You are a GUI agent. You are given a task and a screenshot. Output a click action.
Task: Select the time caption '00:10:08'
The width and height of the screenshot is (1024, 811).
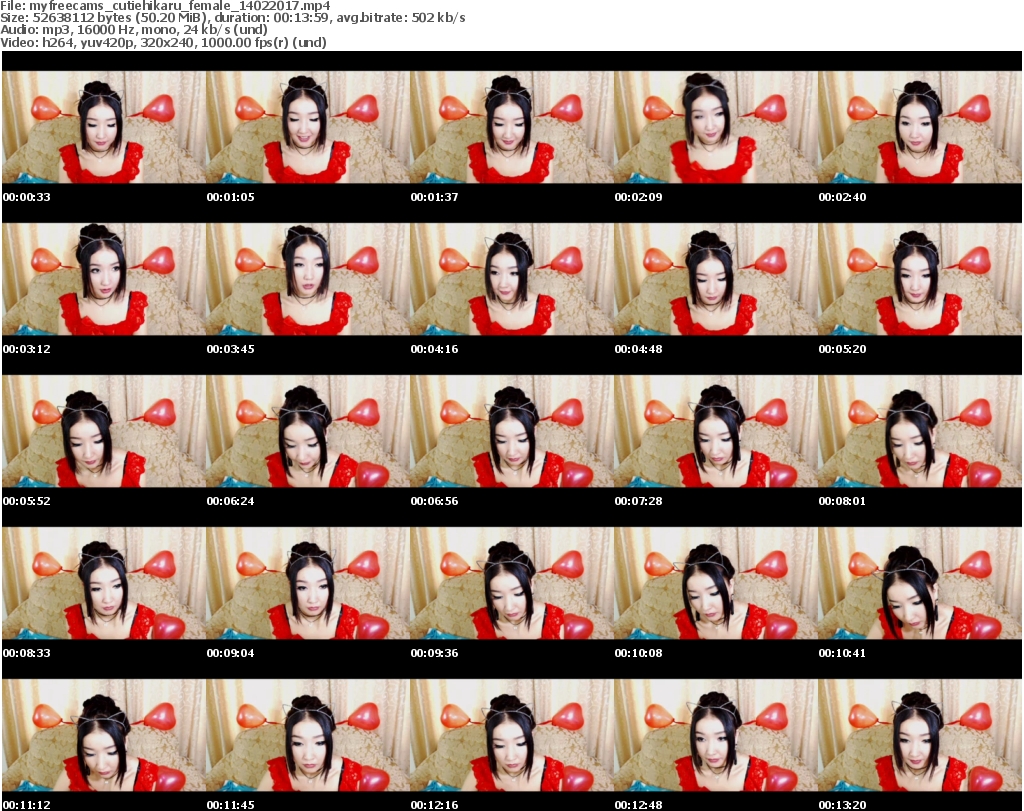coord(638,654)
